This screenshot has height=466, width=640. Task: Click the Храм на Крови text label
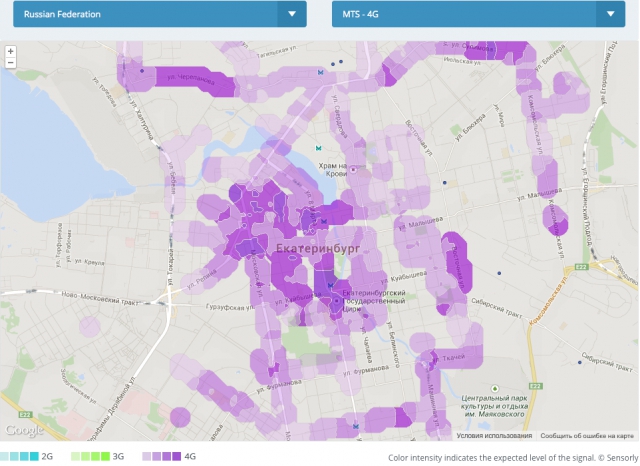(x=333, y=169)
